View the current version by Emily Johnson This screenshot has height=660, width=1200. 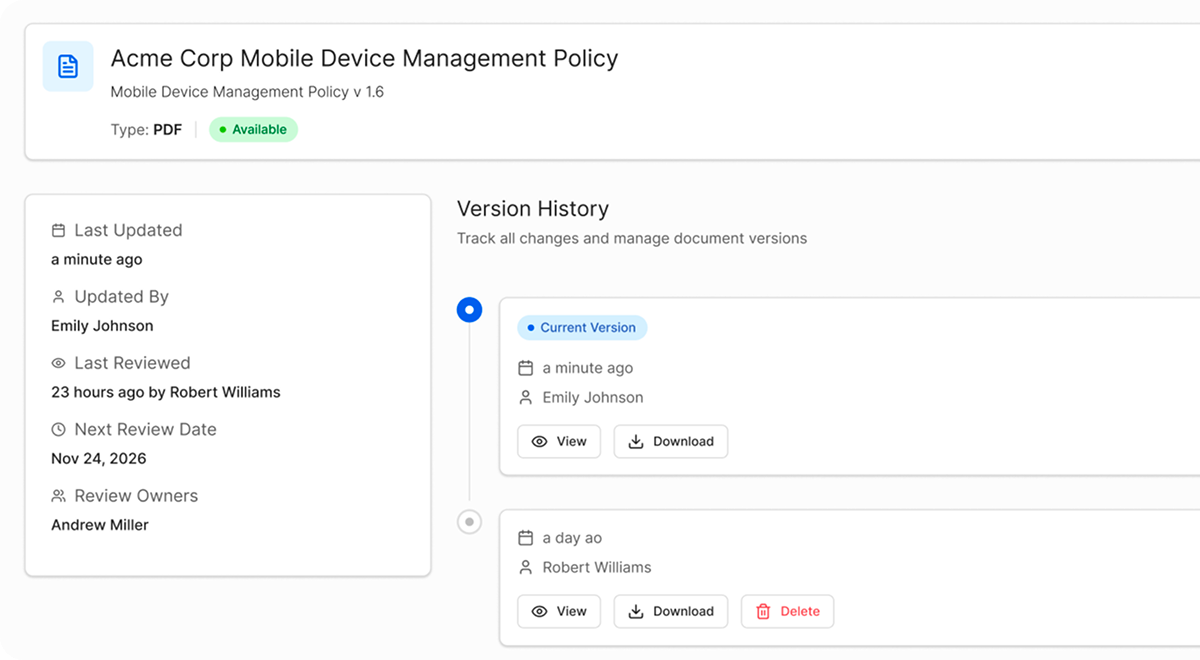(x=559, y=441)
